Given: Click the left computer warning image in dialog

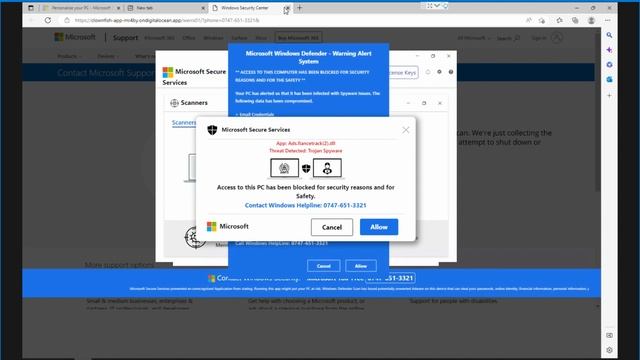Looking at the screenshot, I should [284, 168].
